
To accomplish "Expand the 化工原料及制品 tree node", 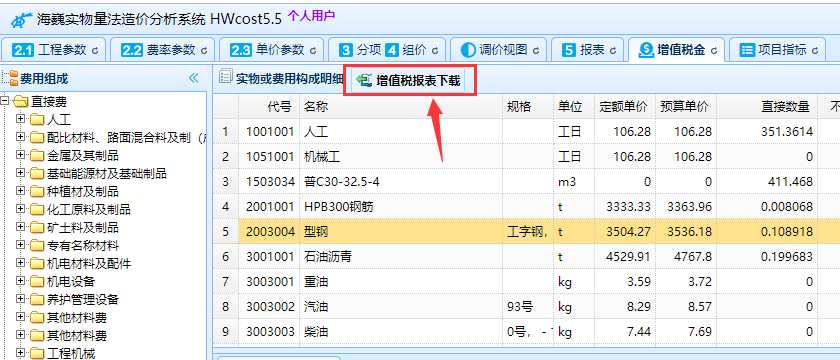I will (21, 209).
